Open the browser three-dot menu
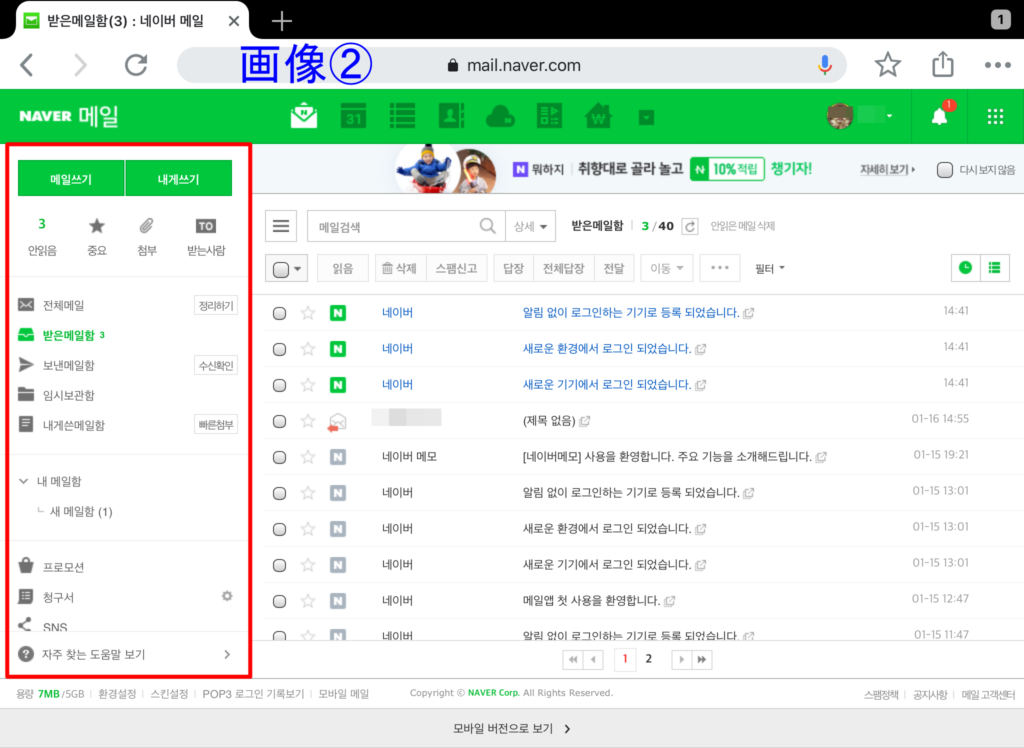The image size is (1024, 748). (997, 65)
